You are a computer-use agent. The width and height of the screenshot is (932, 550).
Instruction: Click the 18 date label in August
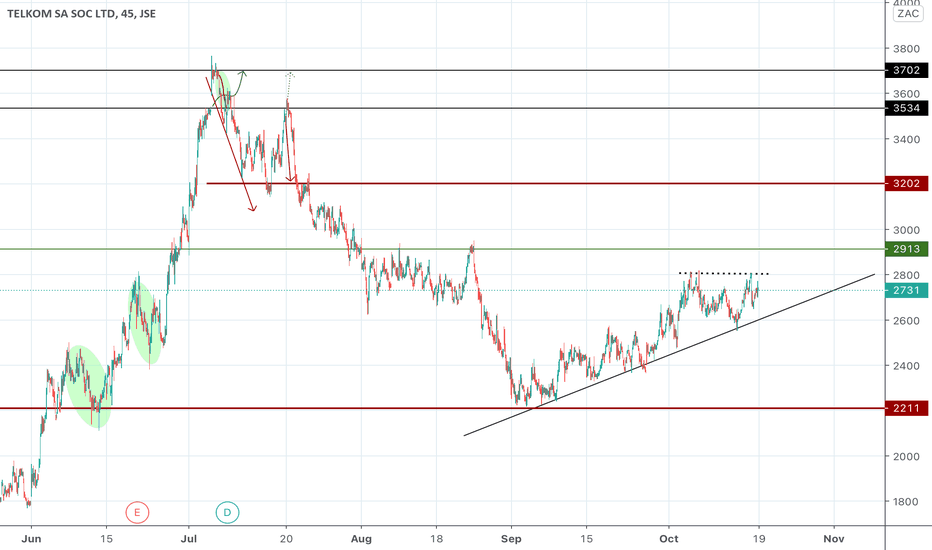[x=436, y=539]
